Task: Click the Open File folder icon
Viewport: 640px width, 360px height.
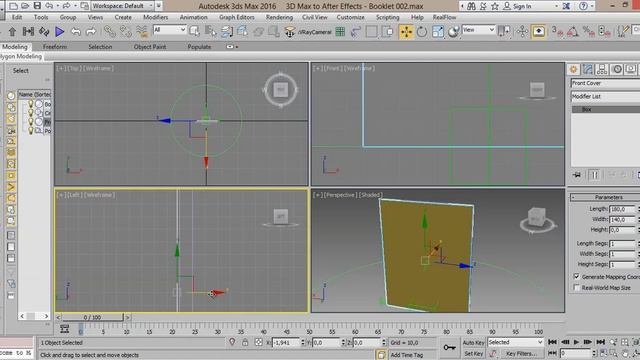Action: point(25,6)
